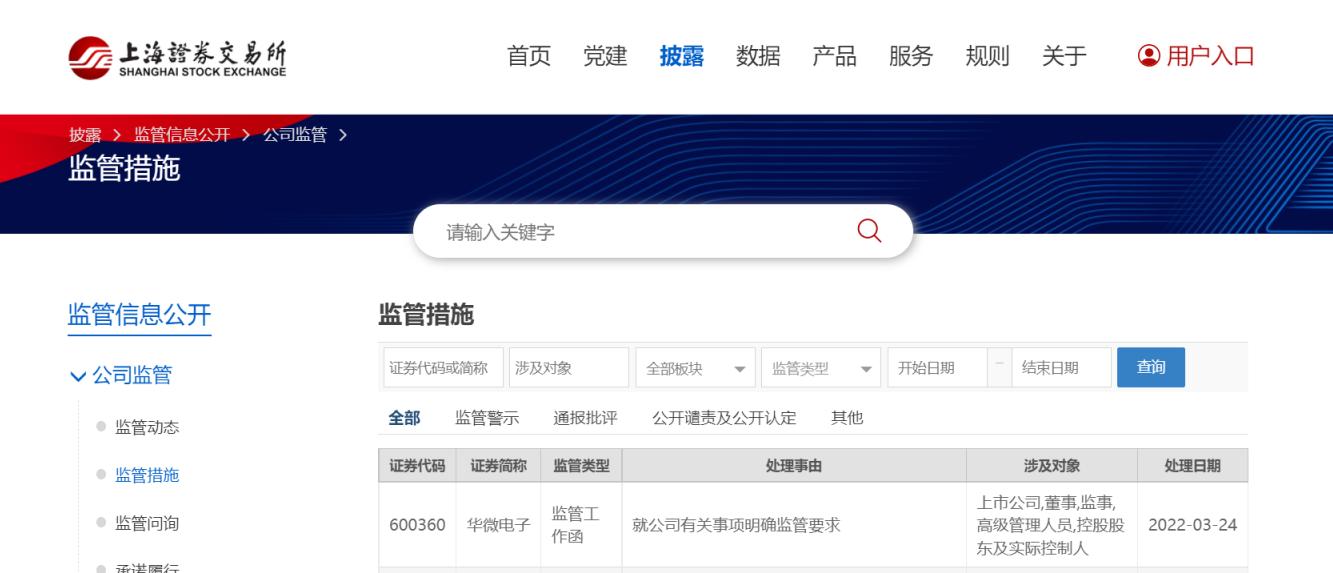Open the 产品 navigation menu
1333x573 pixels.
pos(834,57)
